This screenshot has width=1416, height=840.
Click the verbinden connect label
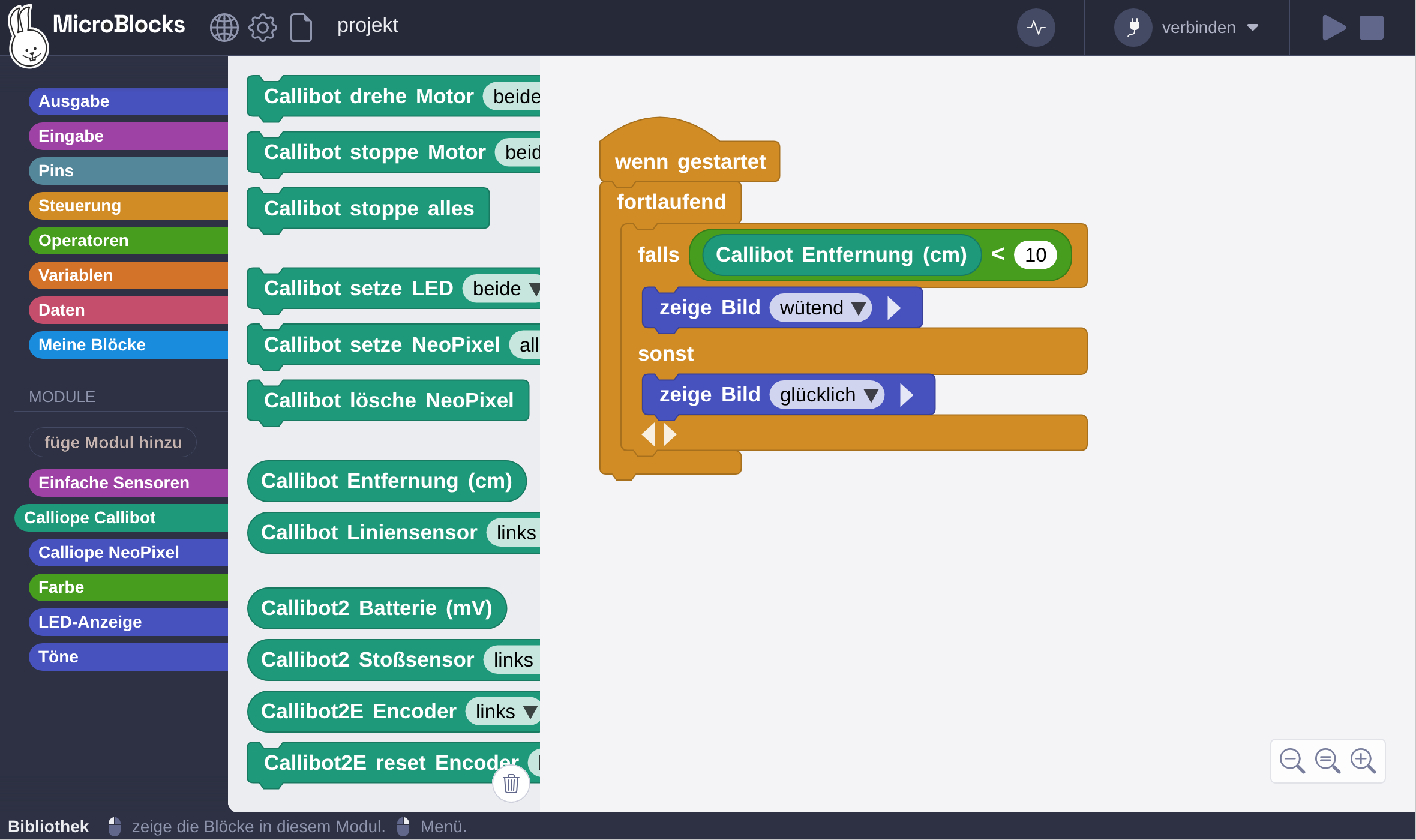1198,28
